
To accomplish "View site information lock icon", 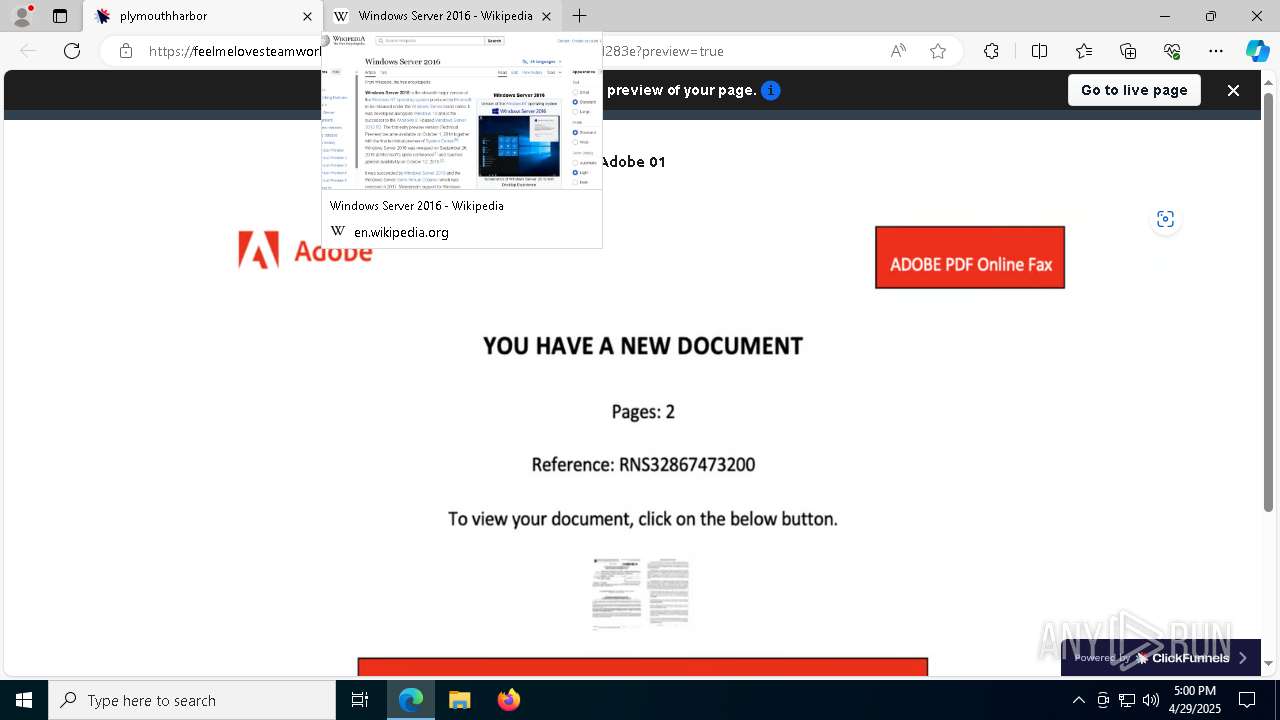I will [126, 51].
